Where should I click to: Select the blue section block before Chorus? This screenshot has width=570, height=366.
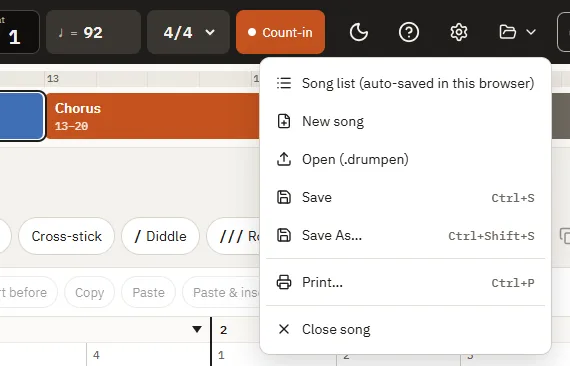(22, 116)
